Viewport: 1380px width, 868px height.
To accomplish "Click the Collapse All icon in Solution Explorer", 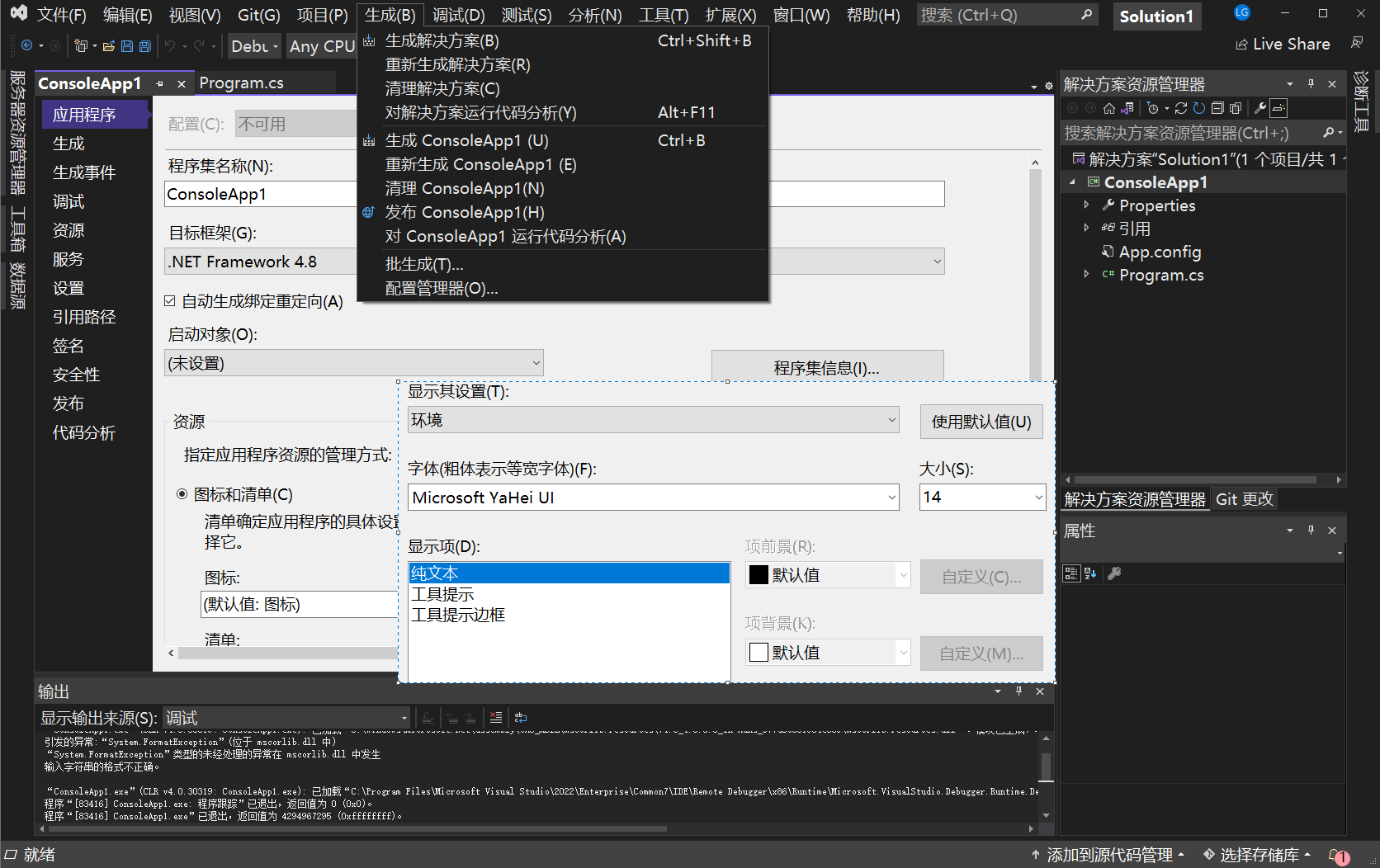I will click(x=1217, y=108).
